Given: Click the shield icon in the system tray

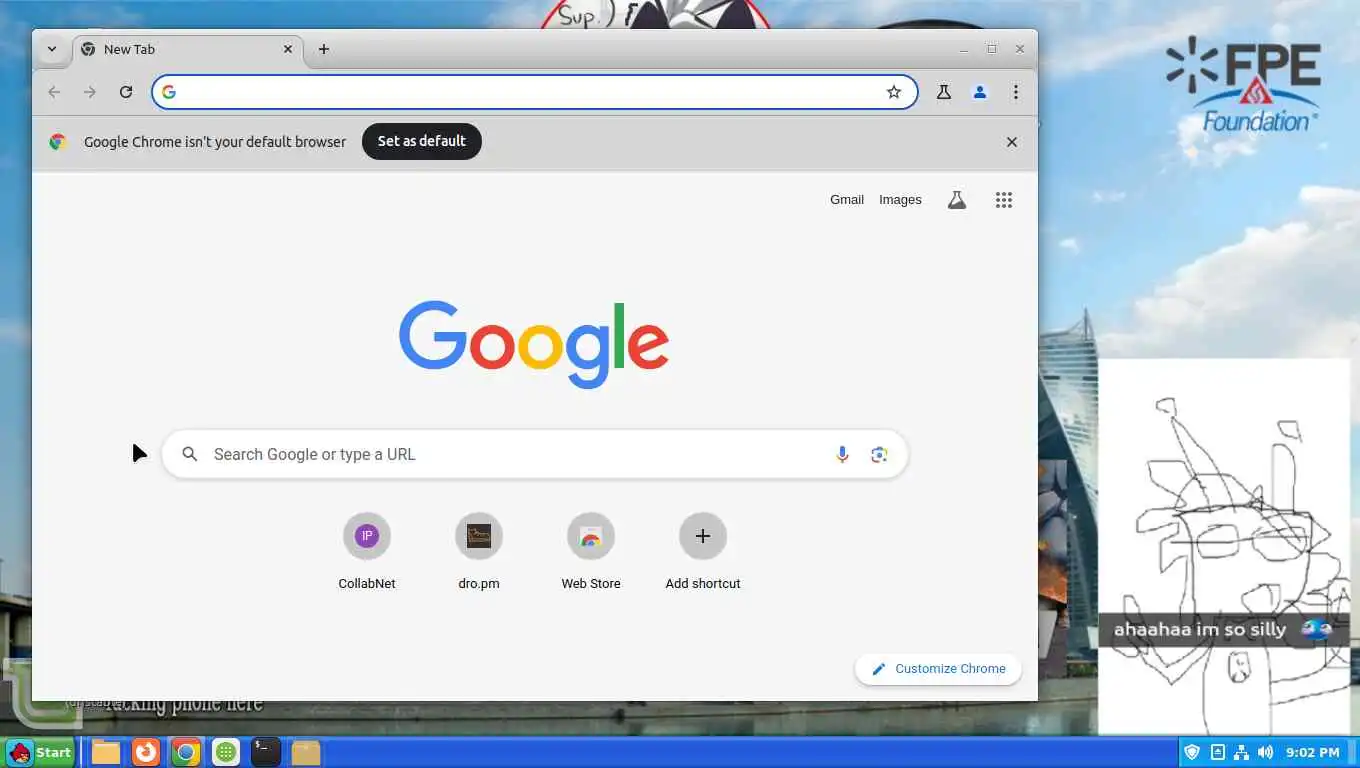Looking at the screenshot, I should [1191, 752].
